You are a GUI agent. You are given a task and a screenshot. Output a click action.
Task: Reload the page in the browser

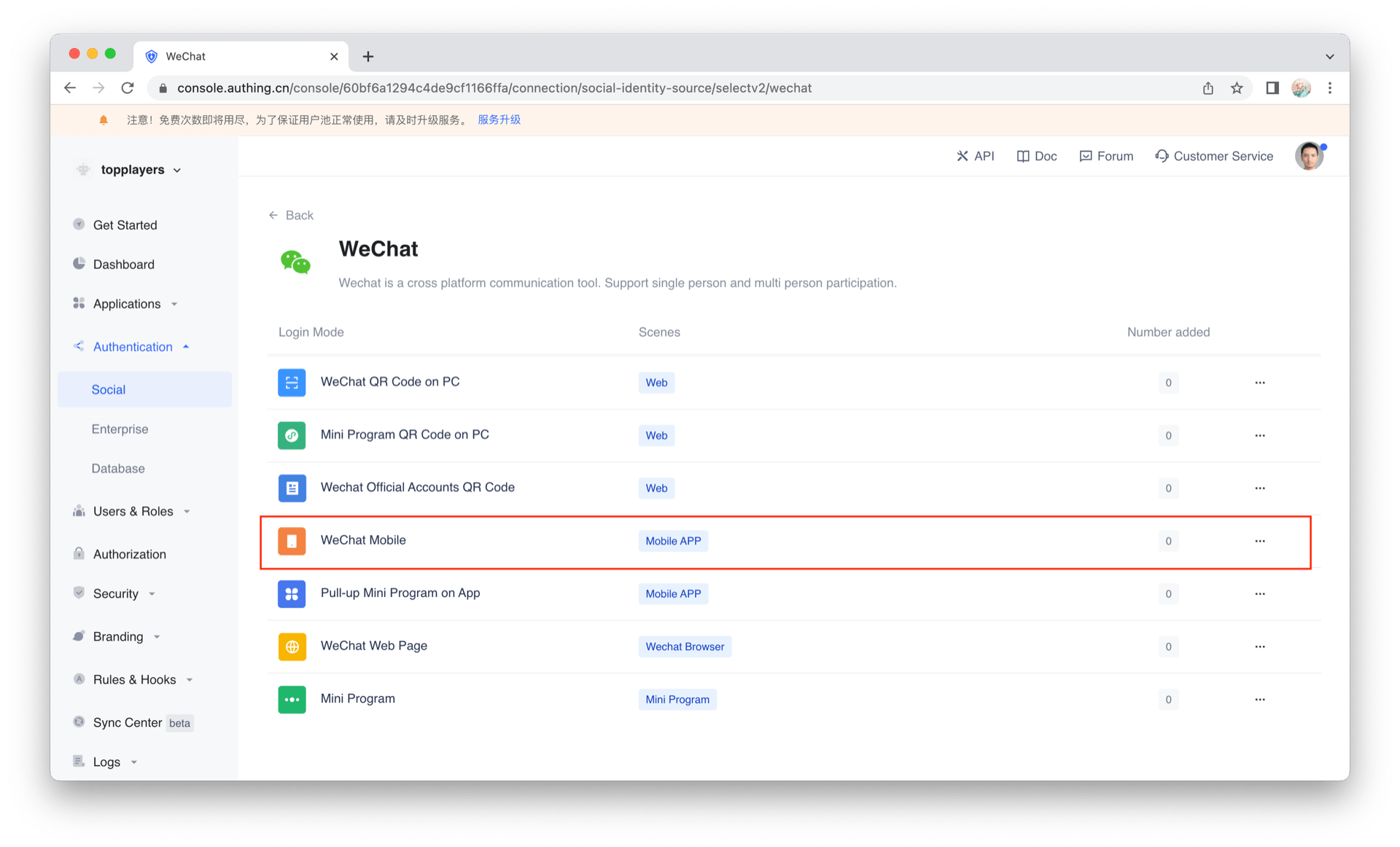[x=128, y=88]
